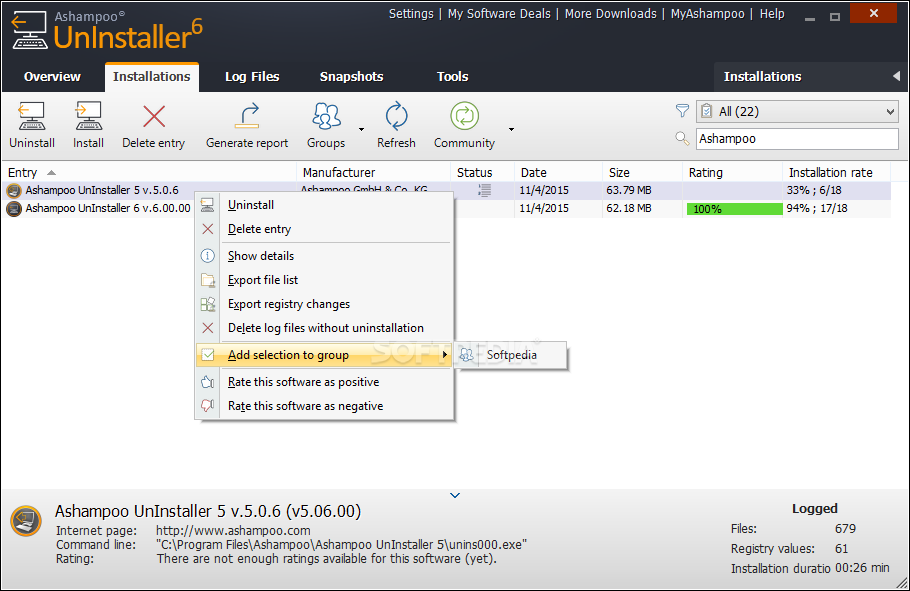
Task: Click the search magnifier icon
Action: (x=682, y=138)
